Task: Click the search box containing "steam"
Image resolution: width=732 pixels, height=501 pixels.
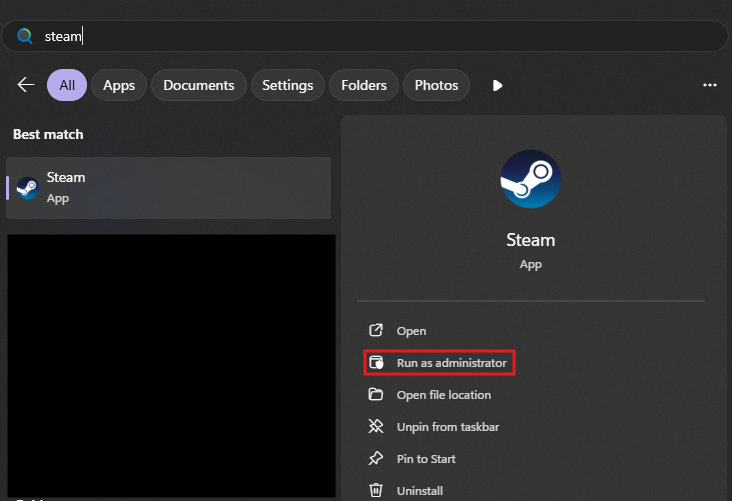Action: [x=380, y=36]
